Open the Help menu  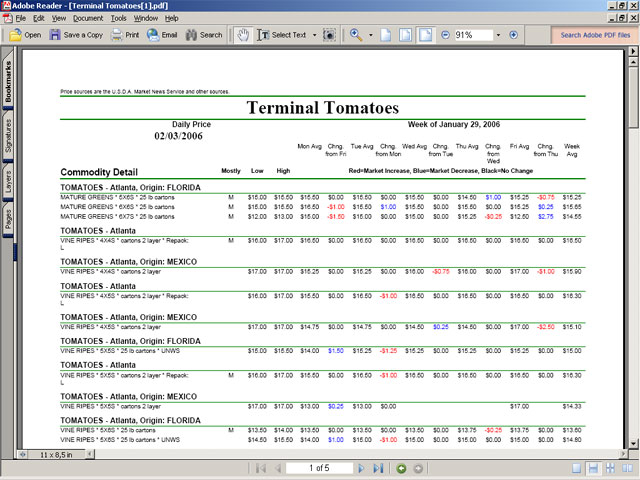coord(171,18)
